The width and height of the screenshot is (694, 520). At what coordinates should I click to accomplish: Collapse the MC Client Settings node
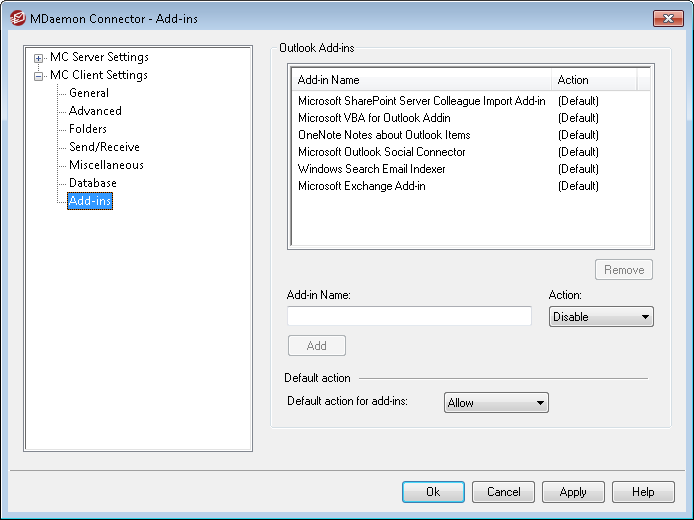39,76
